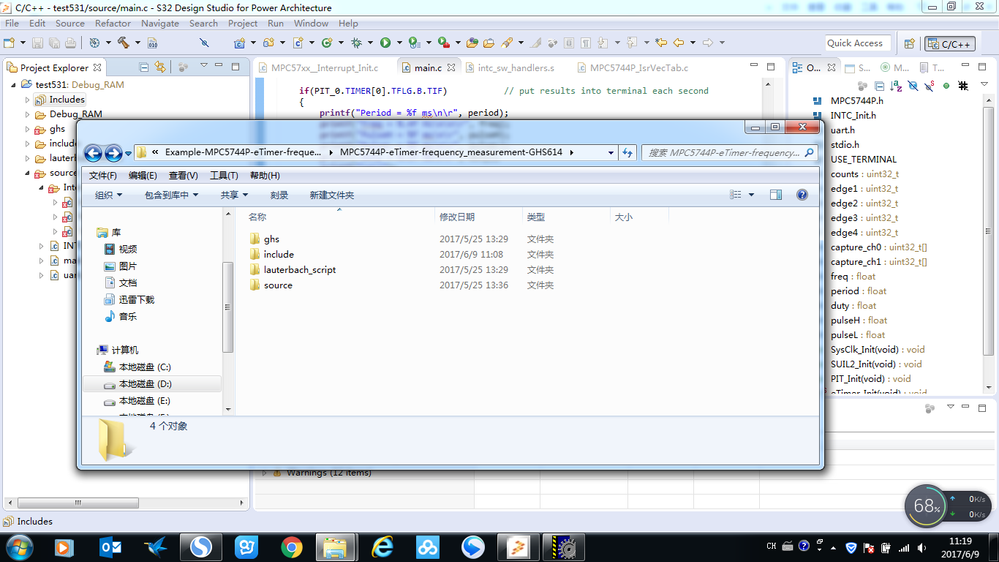The width and height of the screenshot is (999, 562).
Task: Expand the Warnings (12 items) entry
Action: tap(264, 473)
